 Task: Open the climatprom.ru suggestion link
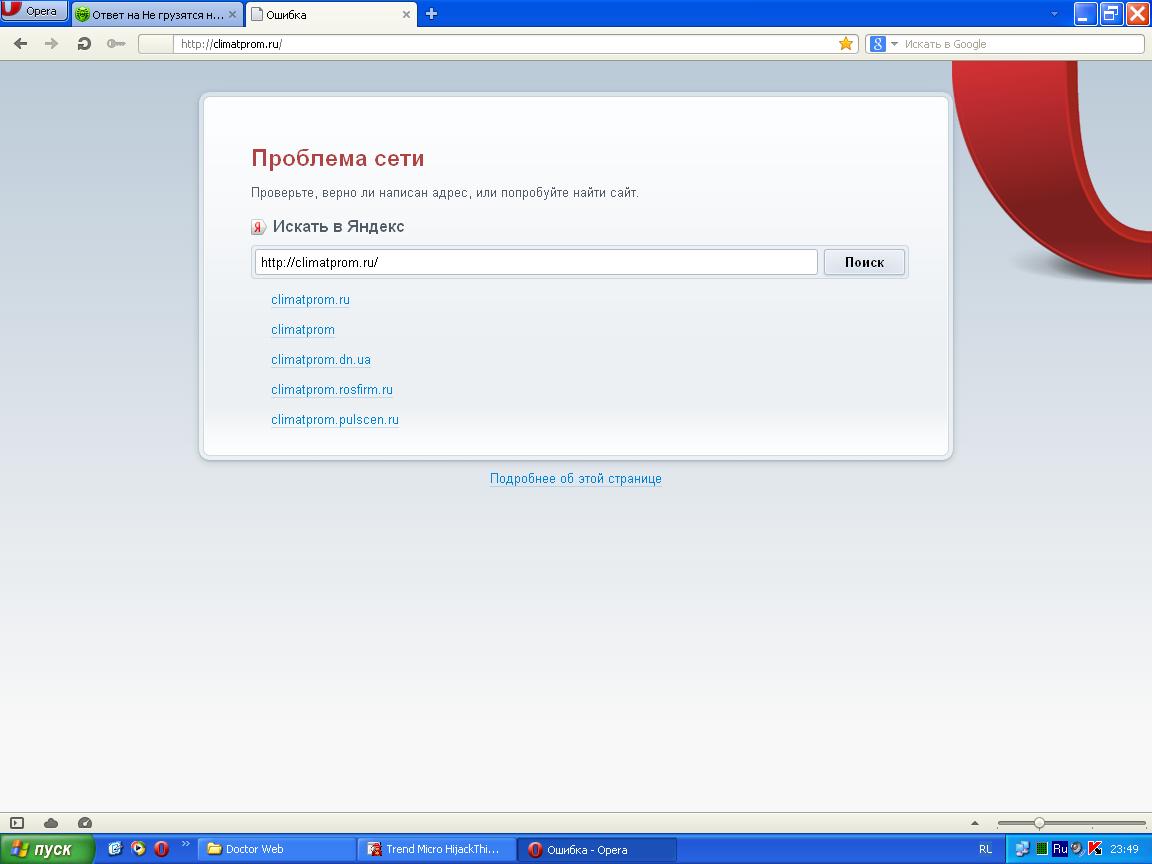[310, 300]
